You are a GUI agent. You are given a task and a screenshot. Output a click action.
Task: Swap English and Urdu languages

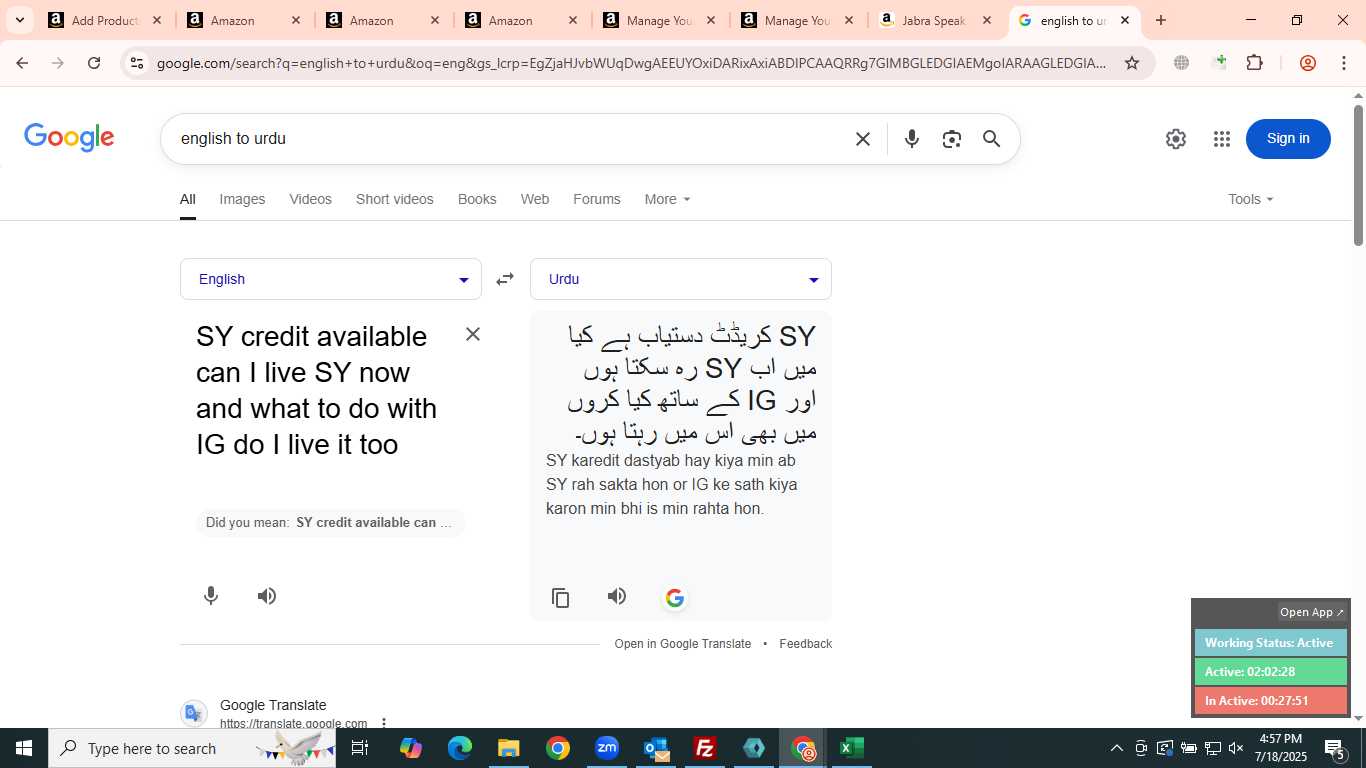(505, 279)
